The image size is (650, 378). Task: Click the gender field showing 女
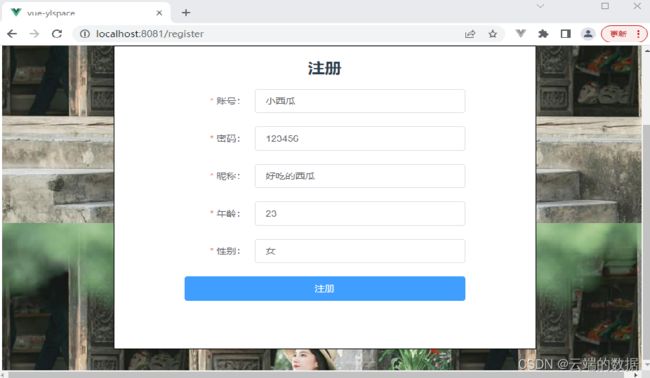360,251
